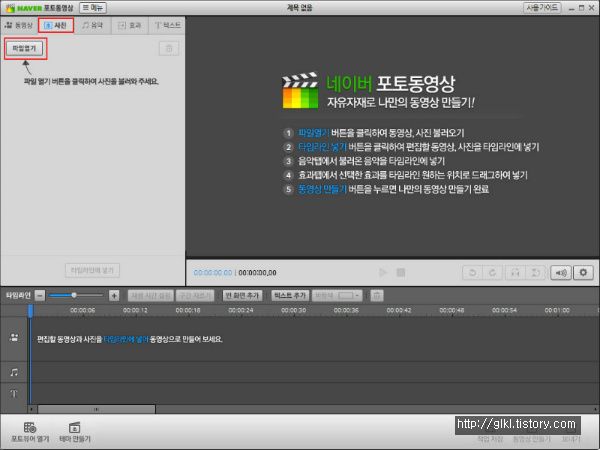This screenshot has width=600, height=450.
Task: Click the 보내기 export button
Action: point(571,439)
